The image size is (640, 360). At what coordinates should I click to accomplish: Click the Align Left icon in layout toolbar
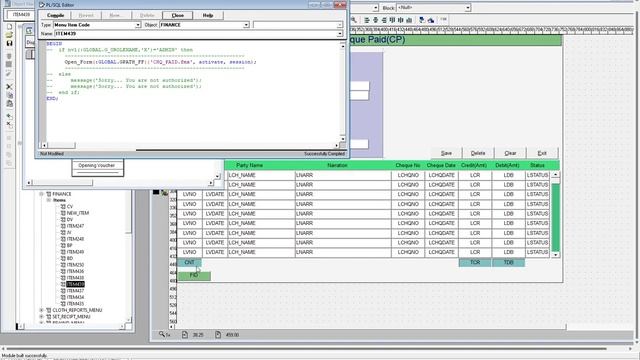(367, 20)
